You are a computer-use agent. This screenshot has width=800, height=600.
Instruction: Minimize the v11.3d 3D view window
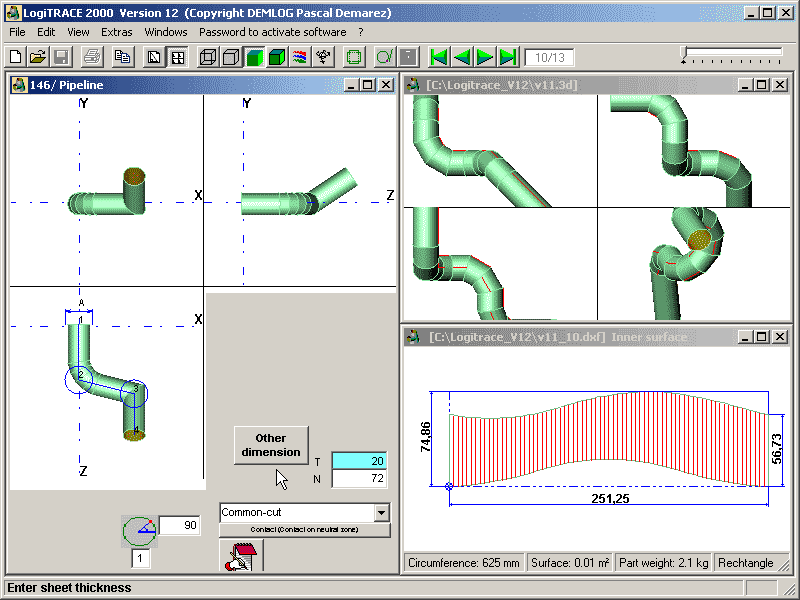(744, 85)
